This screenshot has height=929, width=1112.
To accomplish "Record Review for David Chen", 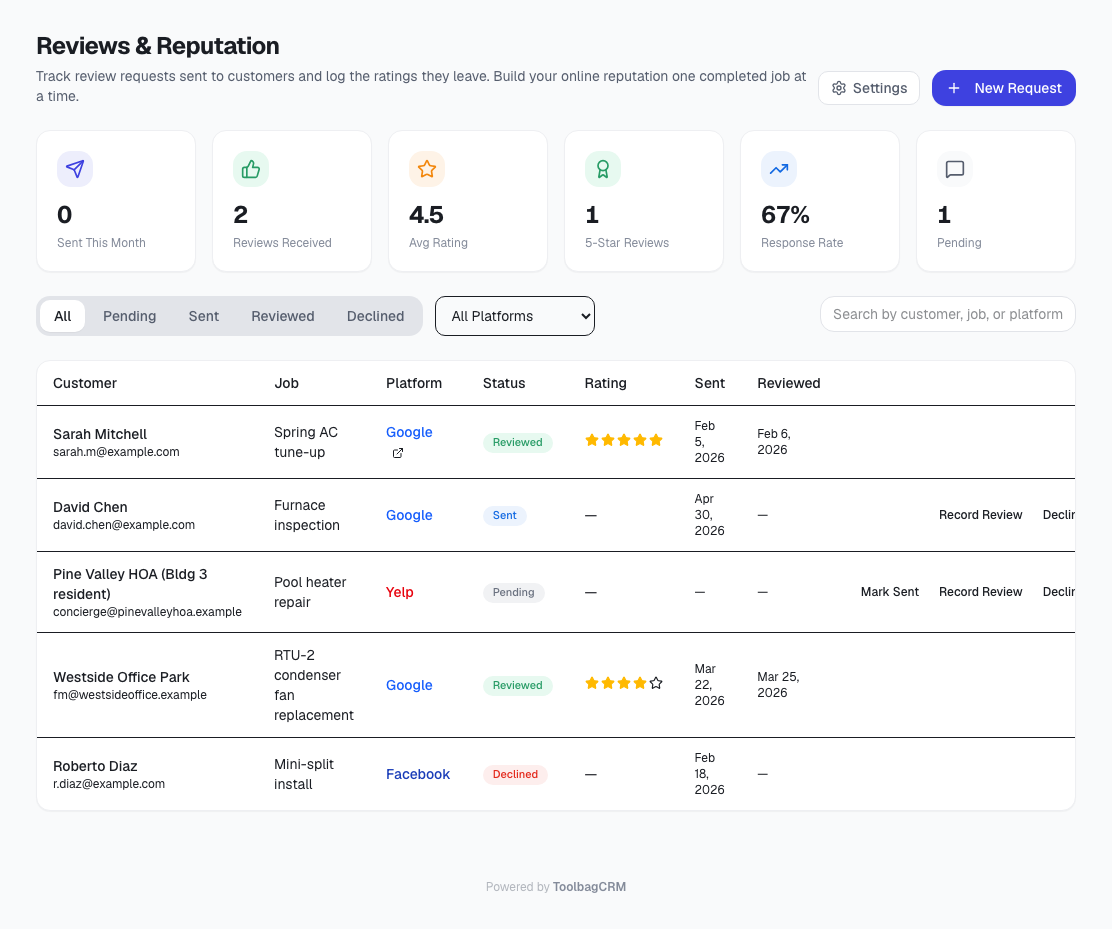I will pyautogui.click(x=980, y=515).
